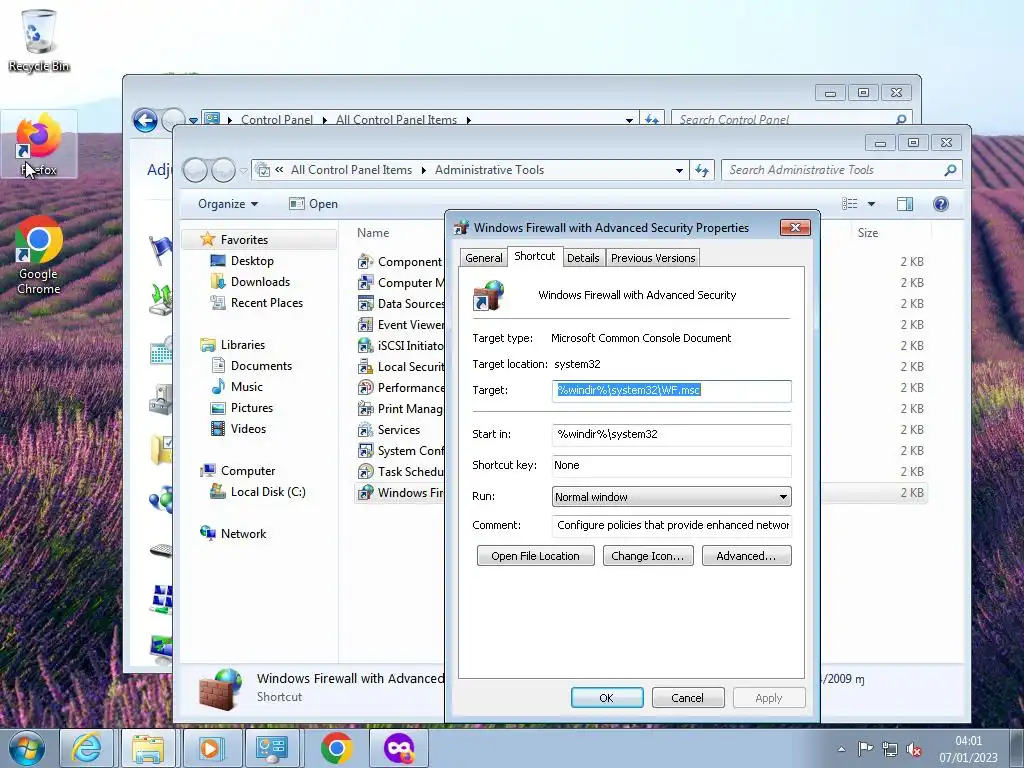Open the view options dropdown arrow
Screen dimensions: 1024x768
click(x=871, y=204)
